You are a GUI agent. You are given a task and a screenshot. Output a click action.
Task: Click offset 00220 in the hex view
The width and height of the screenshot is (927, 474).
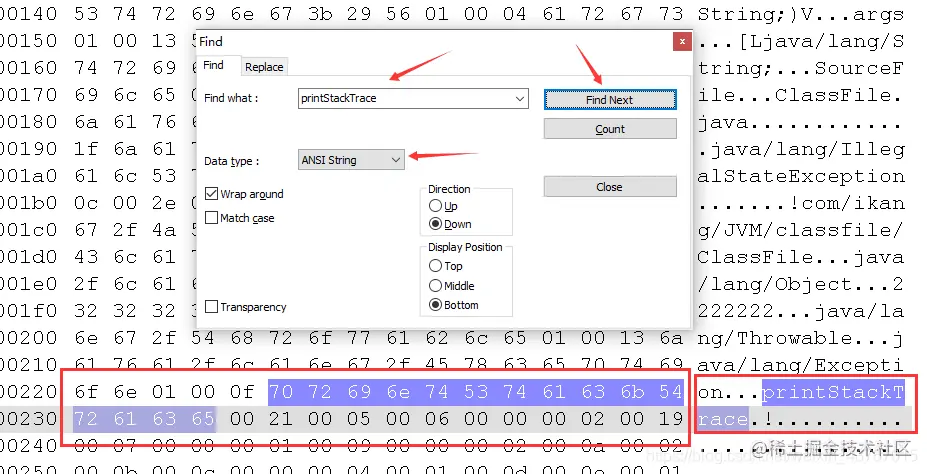(28, 392)
